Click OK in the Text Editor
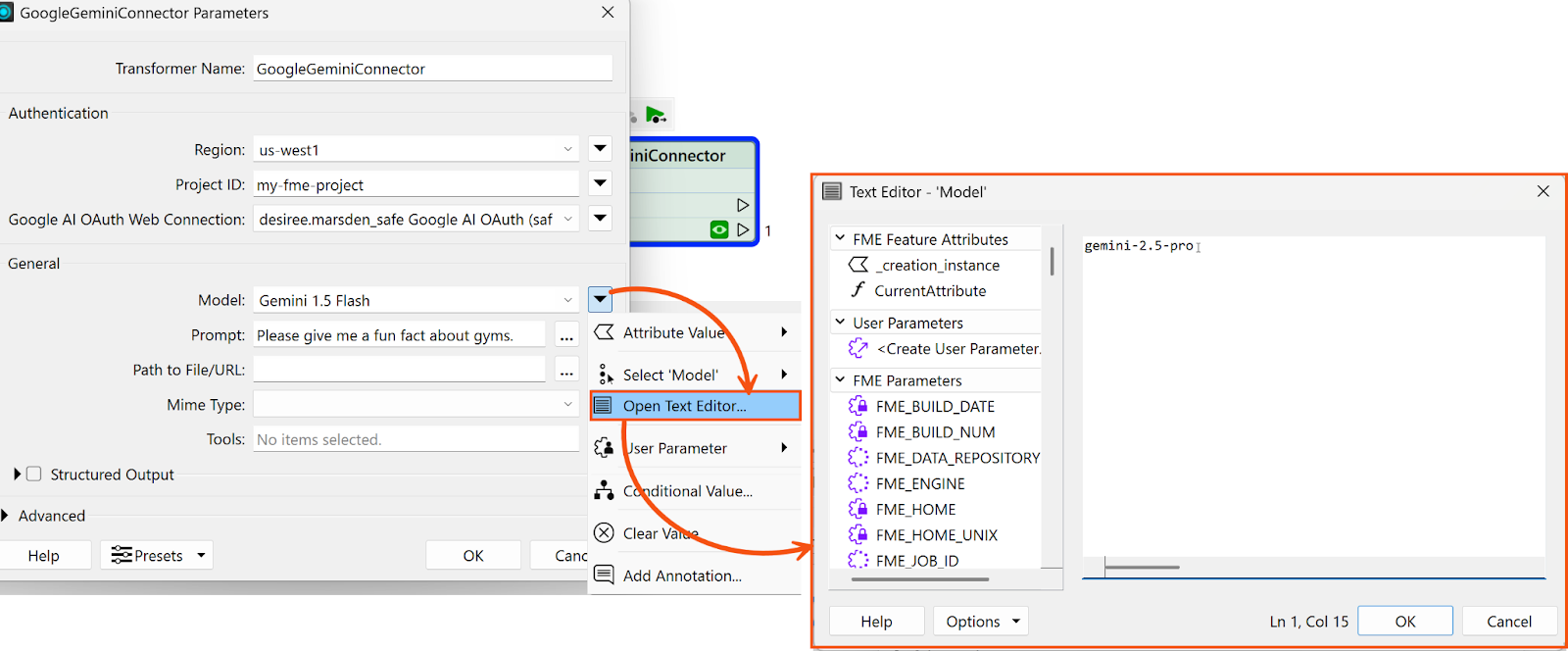Screen dimensions: 1568x651 point(1405,621)
